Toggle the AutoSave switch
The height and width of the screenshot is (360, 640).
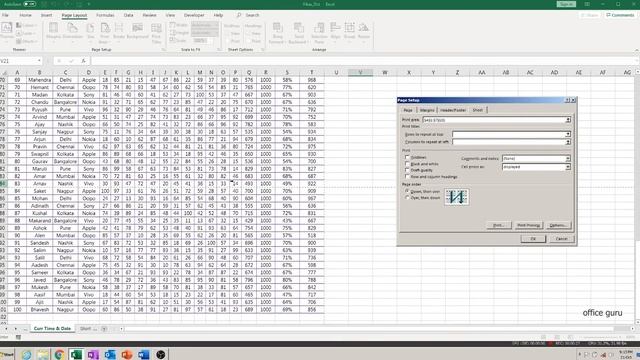29,4
